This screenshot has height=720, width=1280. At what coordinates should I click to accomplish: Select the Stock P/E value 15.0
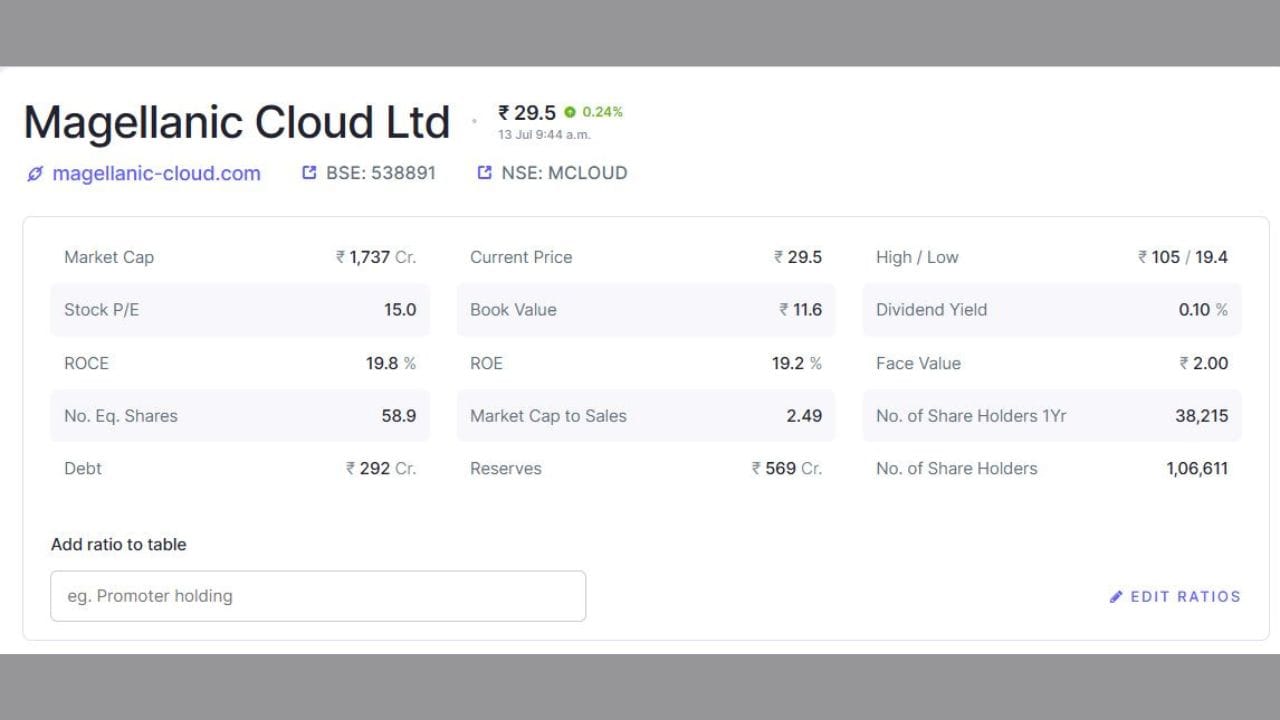400,310
